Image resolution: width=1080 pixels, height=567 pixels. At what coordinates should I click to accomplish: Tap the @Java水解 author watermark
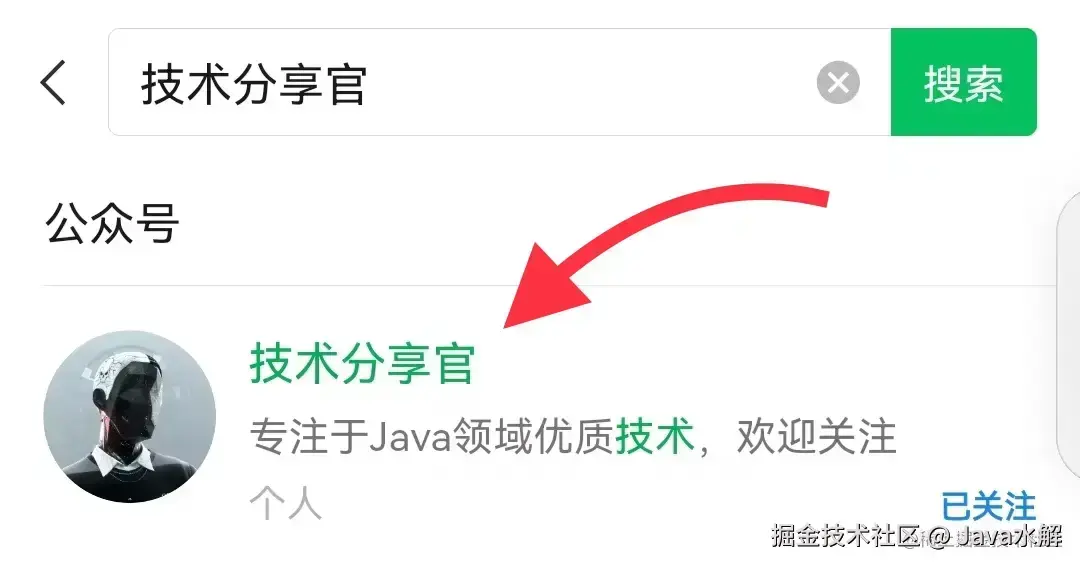click(995, 535)
